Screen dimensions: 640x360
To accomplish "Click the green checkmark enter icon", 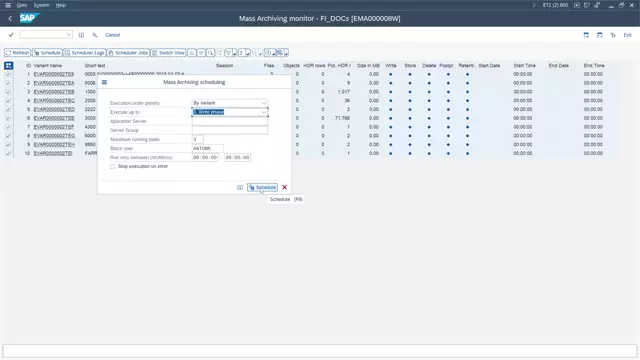I will [11, 35].
